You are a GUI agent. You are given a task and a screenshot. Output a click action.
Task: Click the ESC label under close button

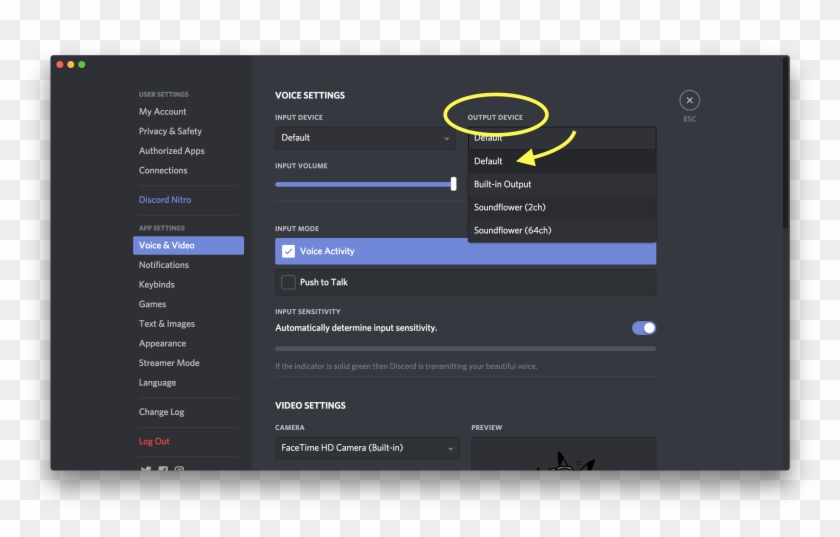pos(689,119)
